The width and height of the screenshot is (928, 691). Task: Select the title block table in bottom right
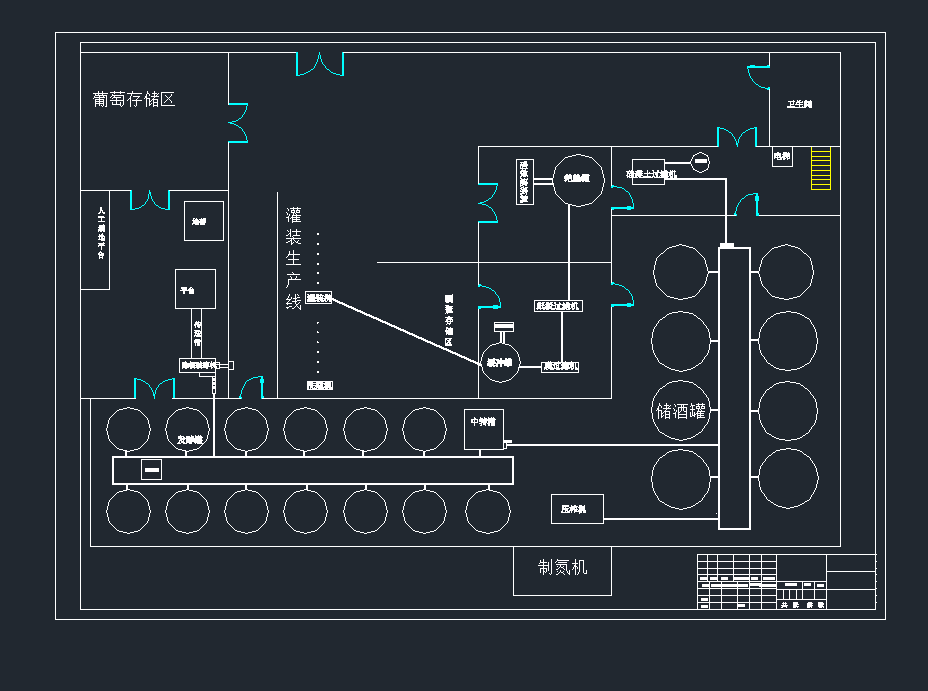pos(785,581)
